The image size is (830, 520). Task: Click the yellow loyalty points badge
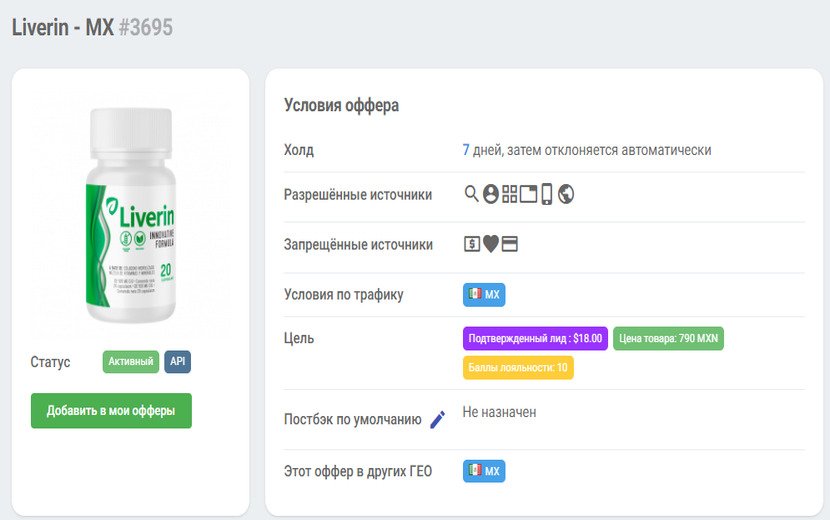[518, 368]
